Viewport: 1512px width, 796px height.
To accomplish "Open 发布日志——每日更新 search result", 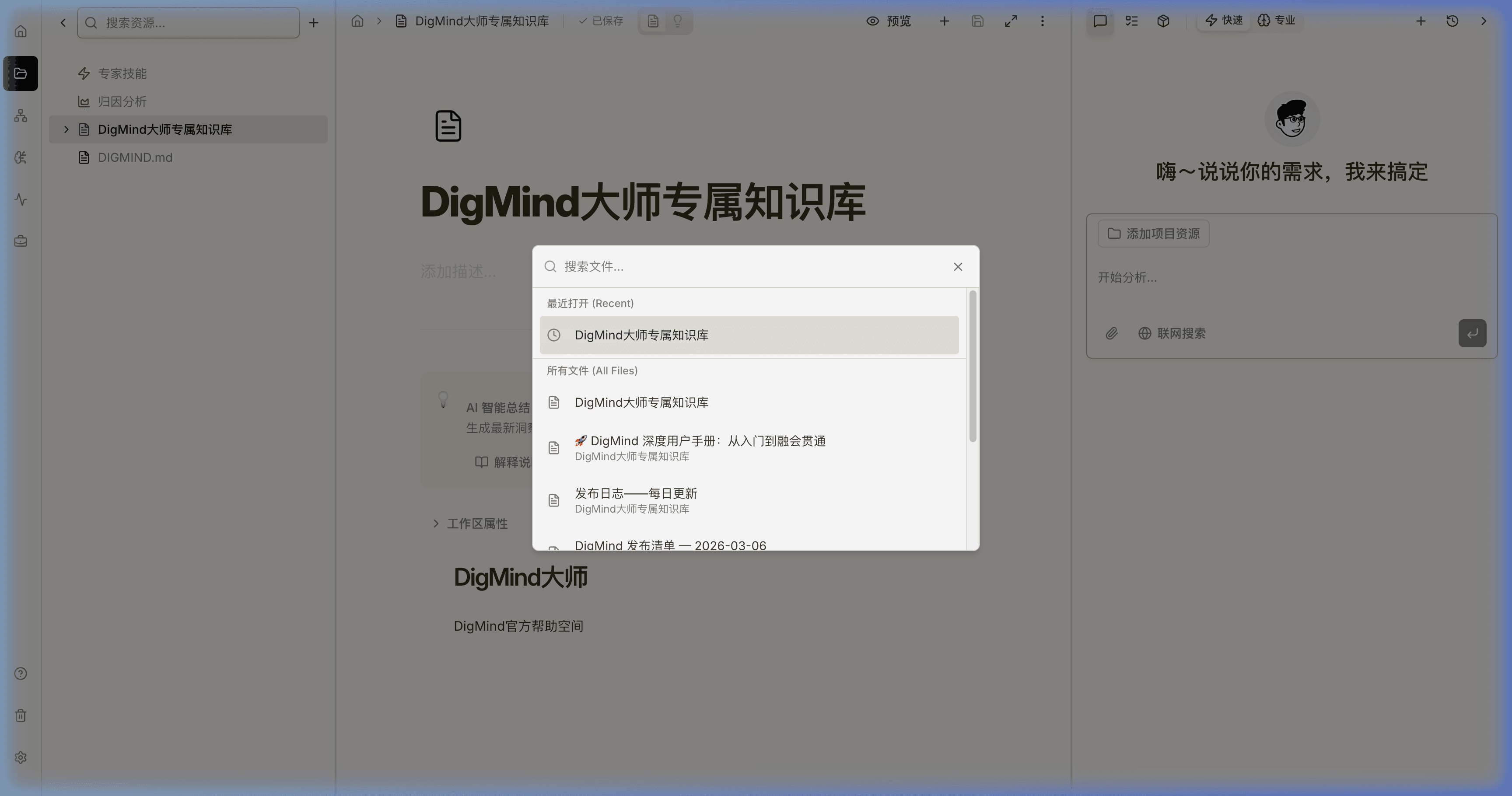I will [749, 500].
